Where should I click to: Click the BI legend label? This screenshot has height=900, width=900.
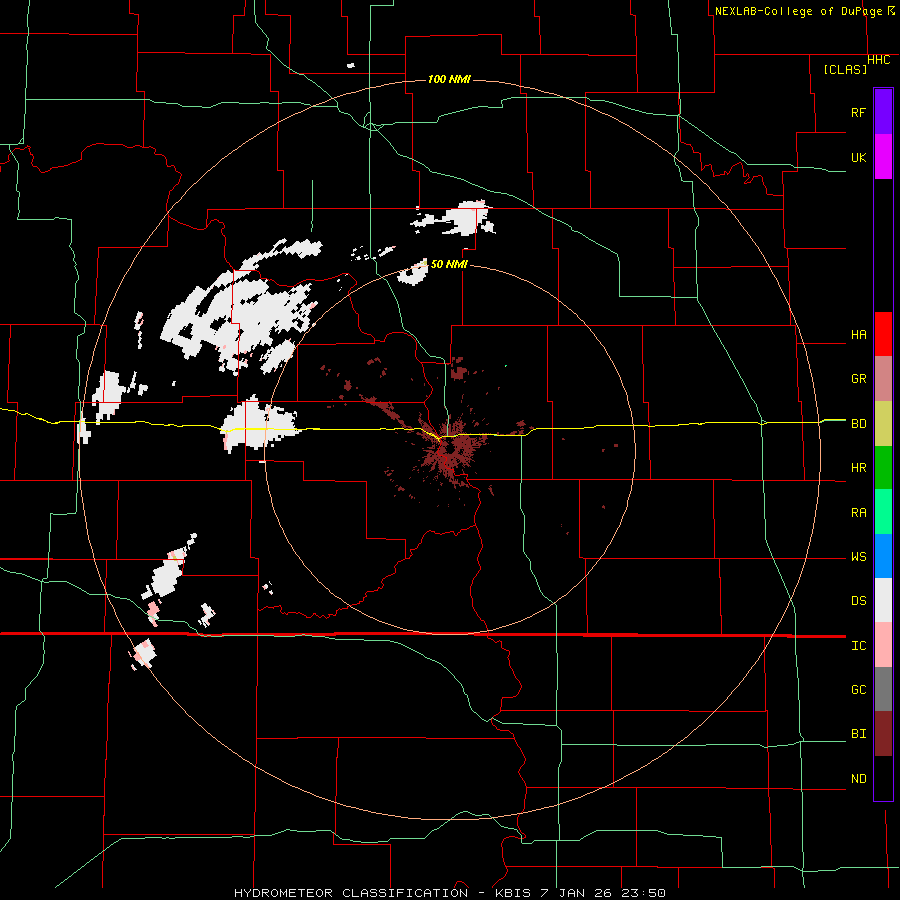(x=858, y=734)
